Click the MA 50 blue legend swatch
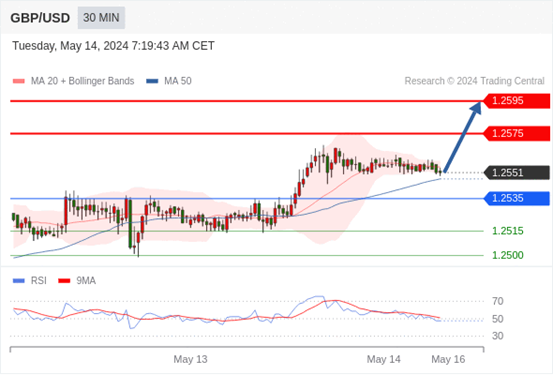Image resolution: width=553 pixels, height=375 pixels. point(152,81)
